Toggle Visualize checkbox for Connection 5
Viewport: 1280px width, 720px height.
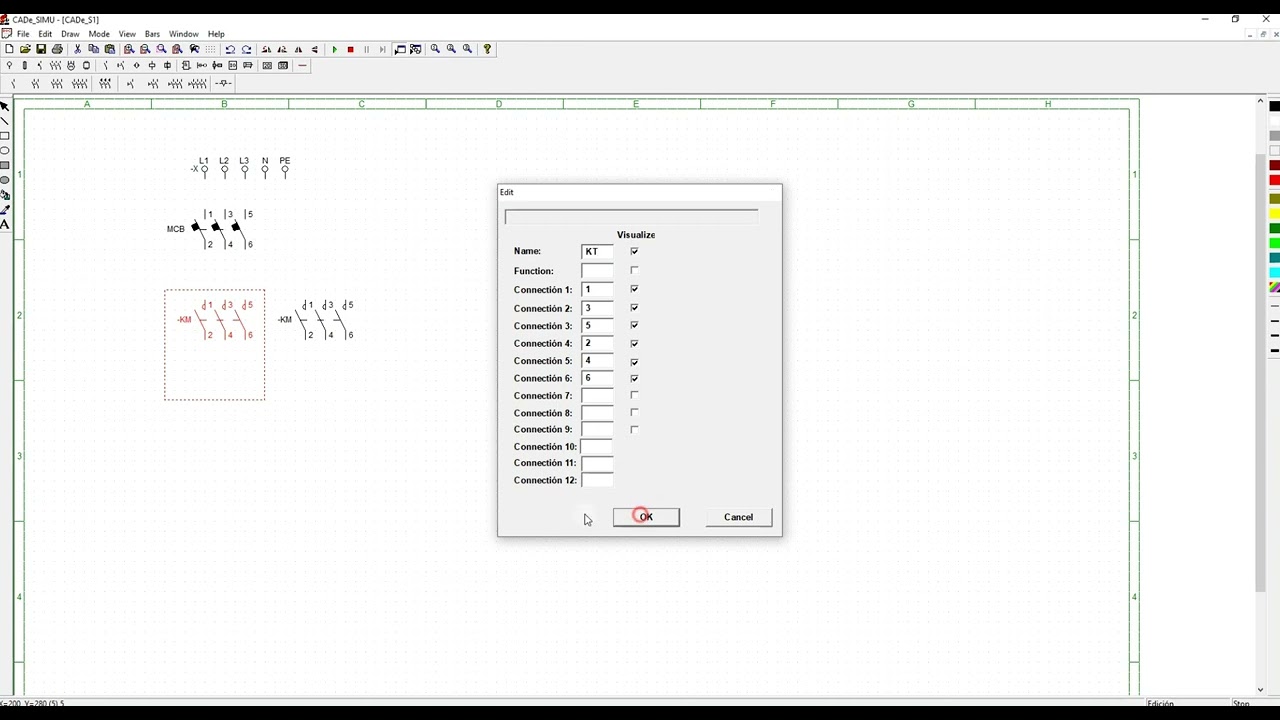click(634, 362)
